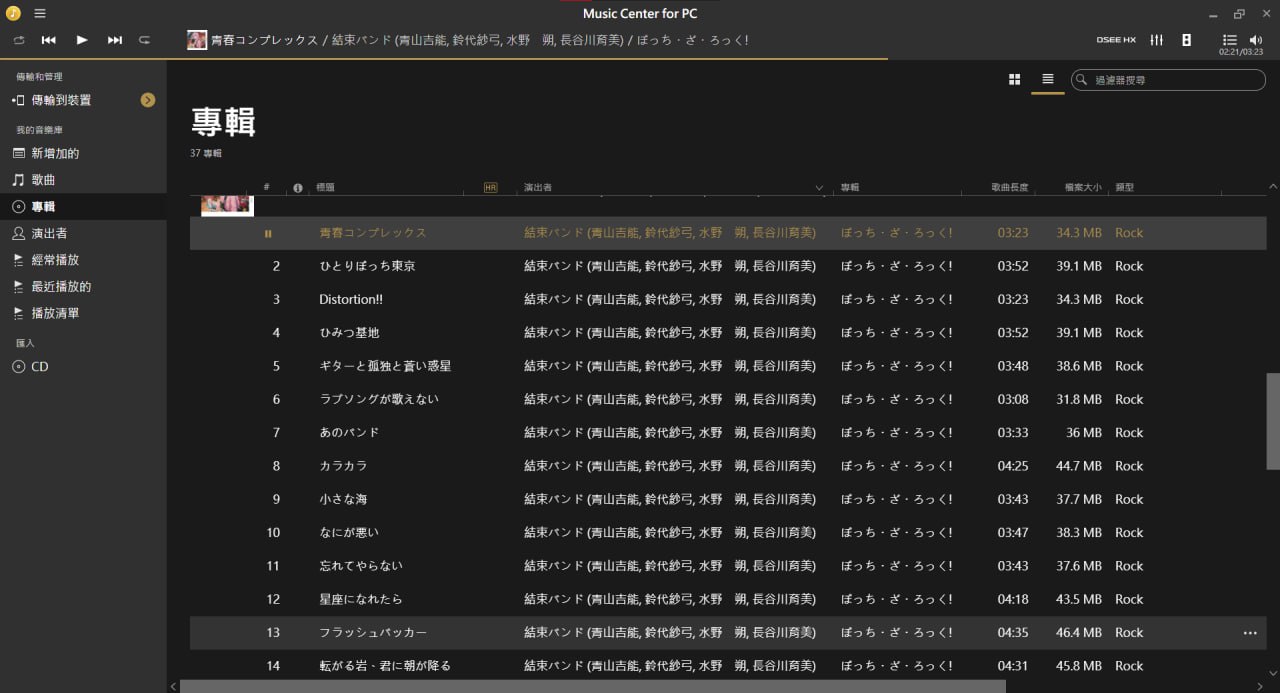
Task: Skip to the previous track
Action: [48, 40]
